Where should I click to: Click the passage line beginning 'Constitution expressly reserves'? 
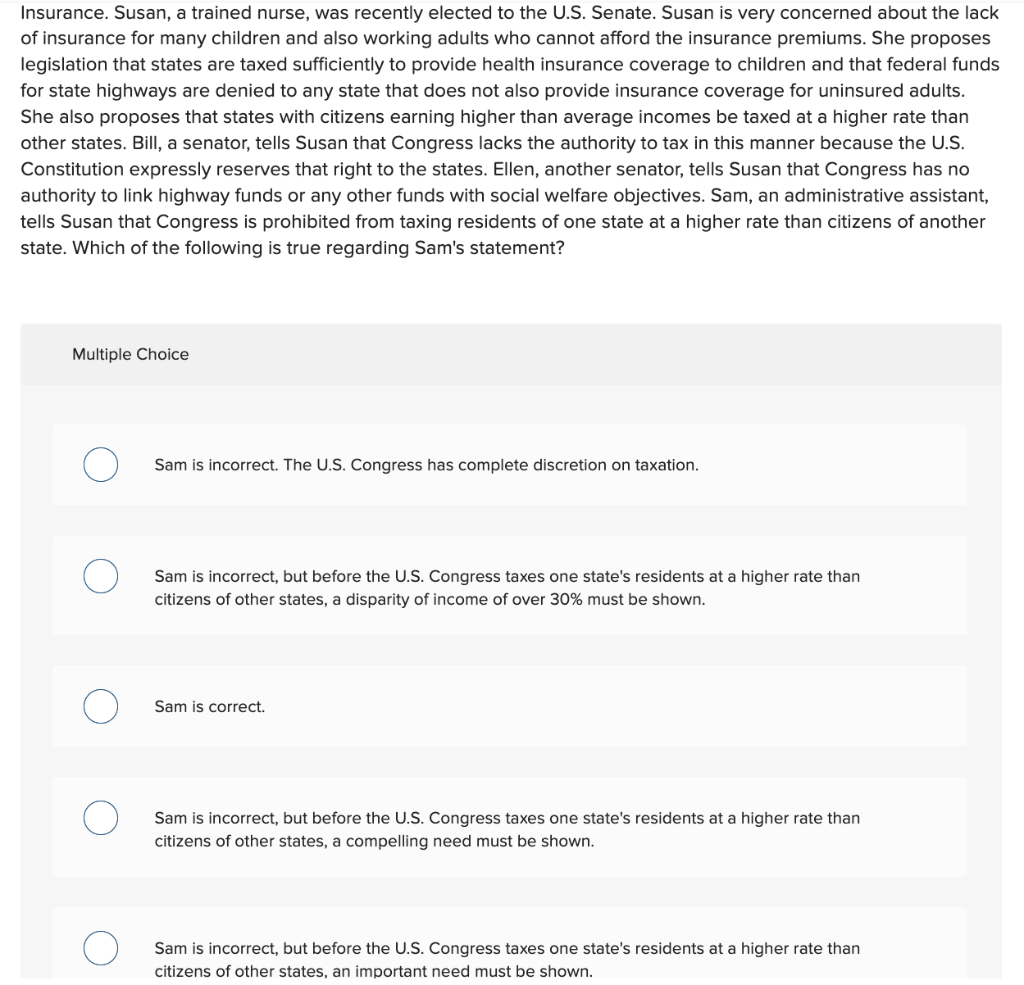[495, 169]
